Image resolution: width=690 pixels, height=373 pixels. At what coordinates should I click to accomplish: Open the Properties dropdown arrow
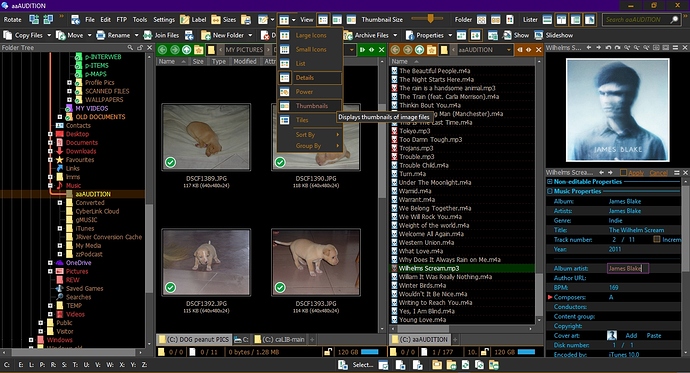450,35
